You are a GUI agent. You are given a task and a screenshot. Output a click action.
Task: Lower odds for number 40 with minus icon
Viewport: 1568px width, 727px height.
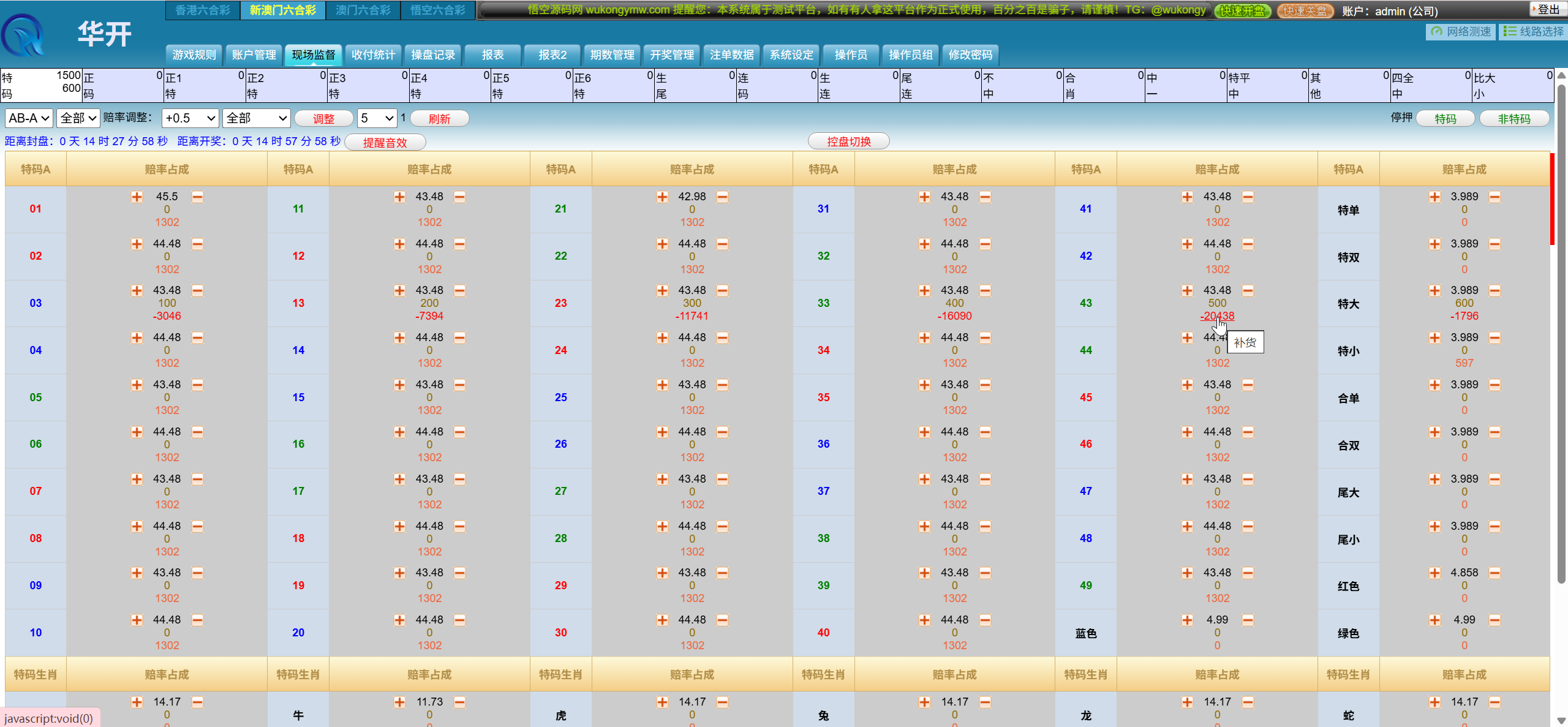pos(985,620)
